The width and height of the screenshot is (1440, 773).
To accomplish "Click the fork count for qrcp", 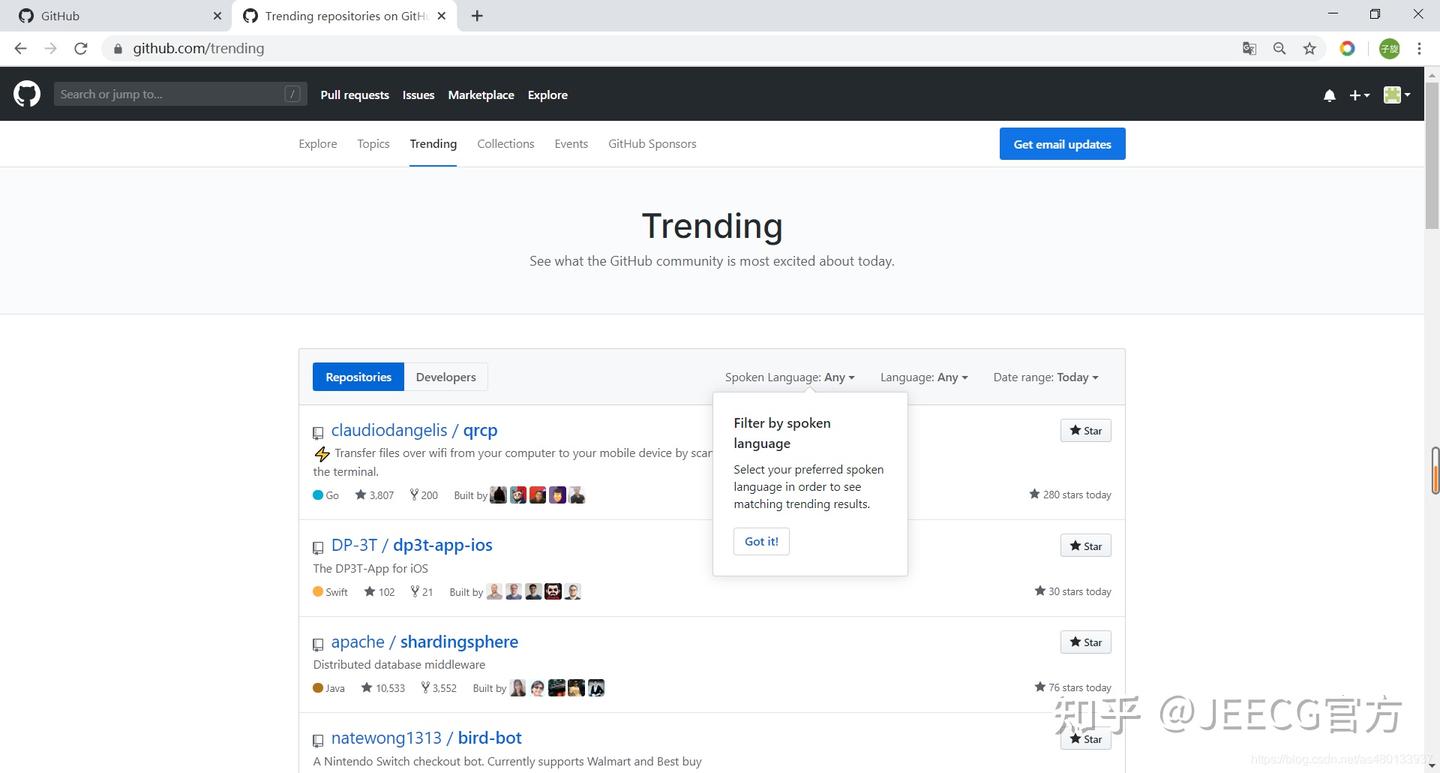I will pos(424,495).
